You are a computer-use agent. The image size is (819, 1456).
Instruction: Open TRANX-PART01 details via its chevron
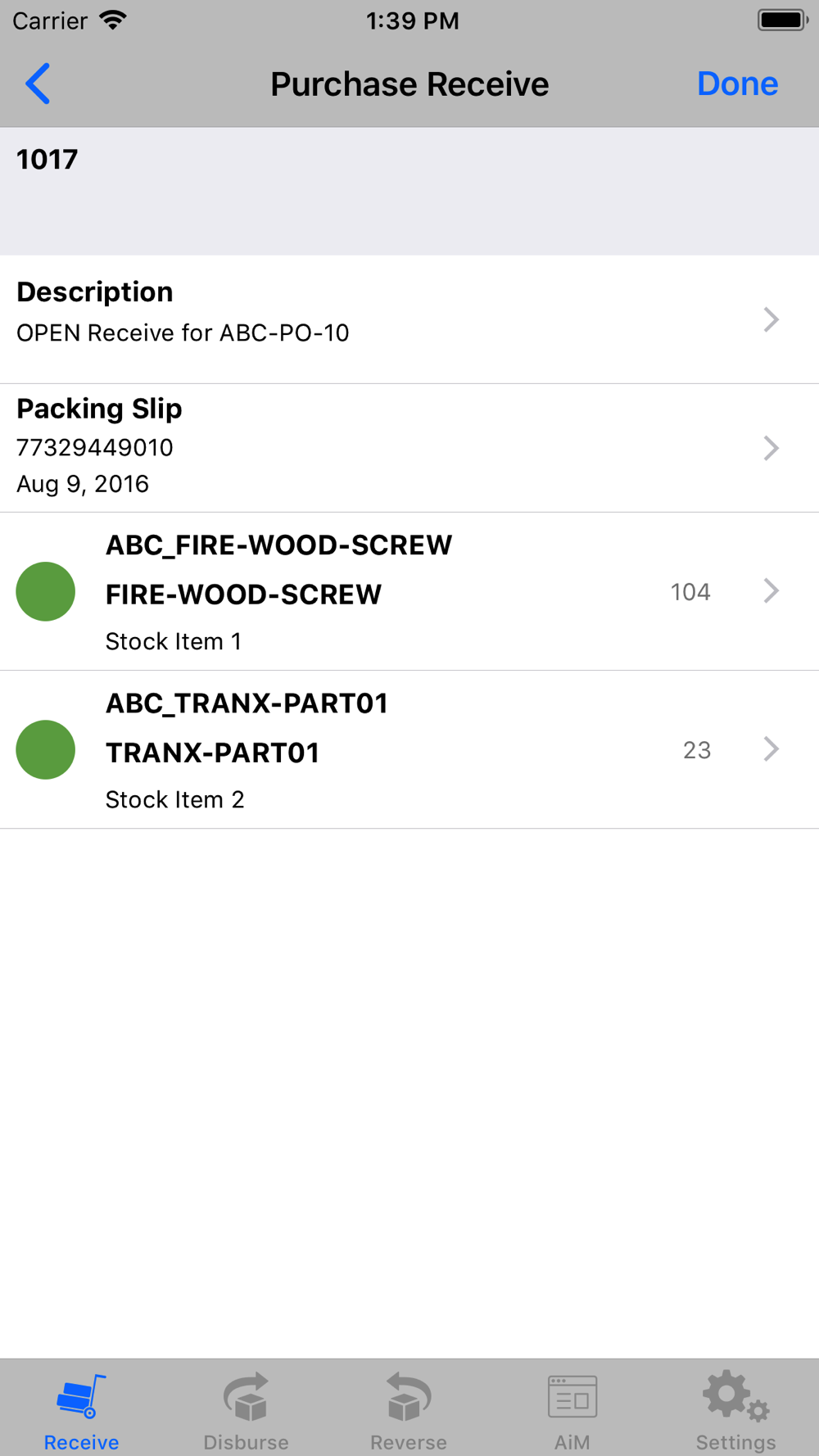point(770,748)
